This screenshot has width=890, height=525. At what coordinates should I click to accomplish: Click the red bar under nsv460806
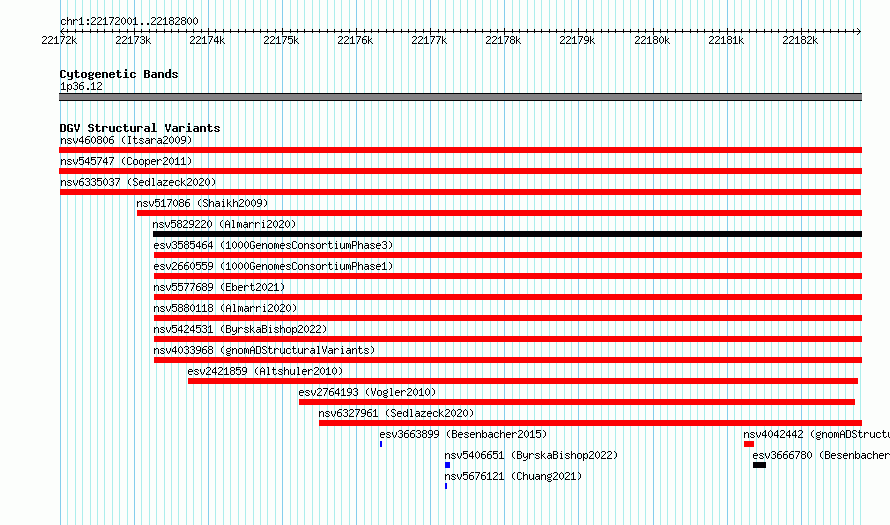click(460, 150)
